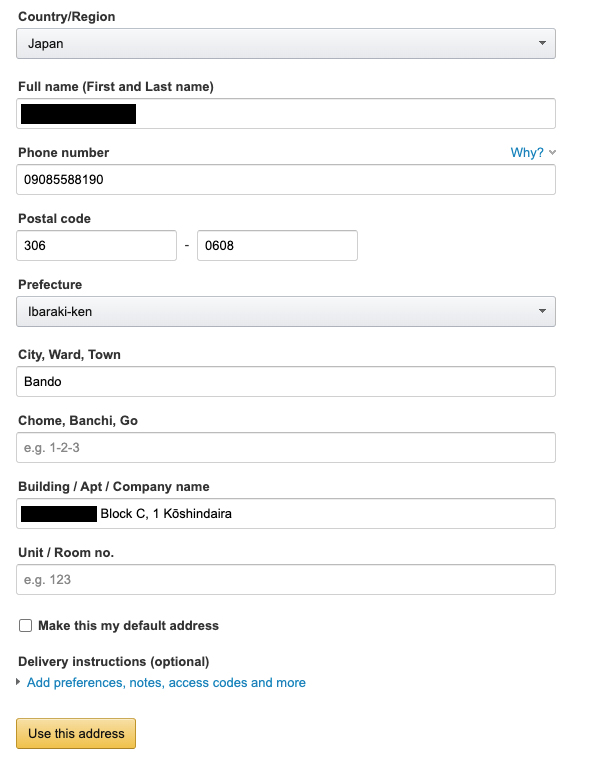Click the Phone number field

pyautogui.click(x=286, y=180)
